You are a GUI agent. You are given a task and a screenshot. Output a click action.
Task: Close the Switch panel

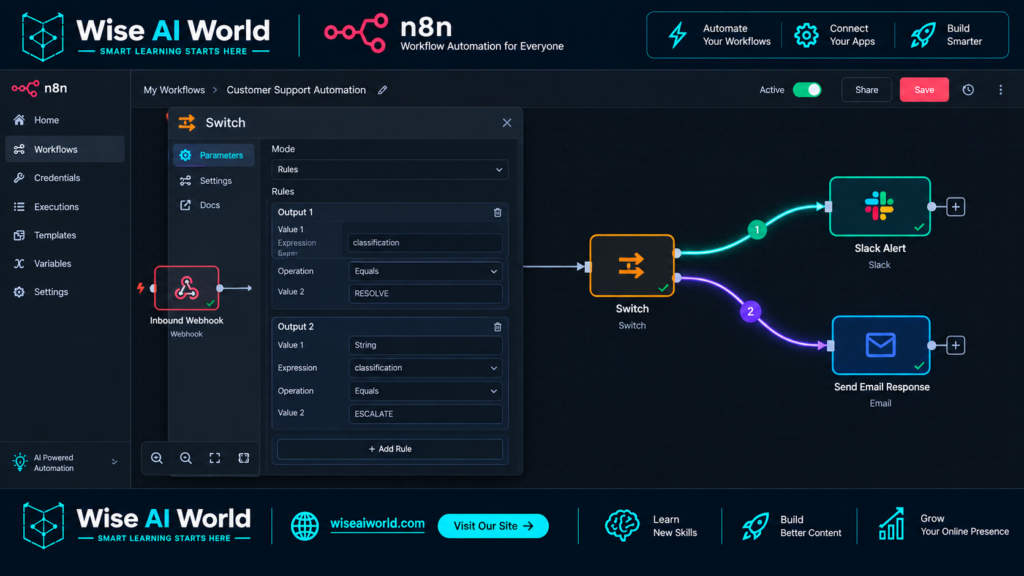pos(507,123)
